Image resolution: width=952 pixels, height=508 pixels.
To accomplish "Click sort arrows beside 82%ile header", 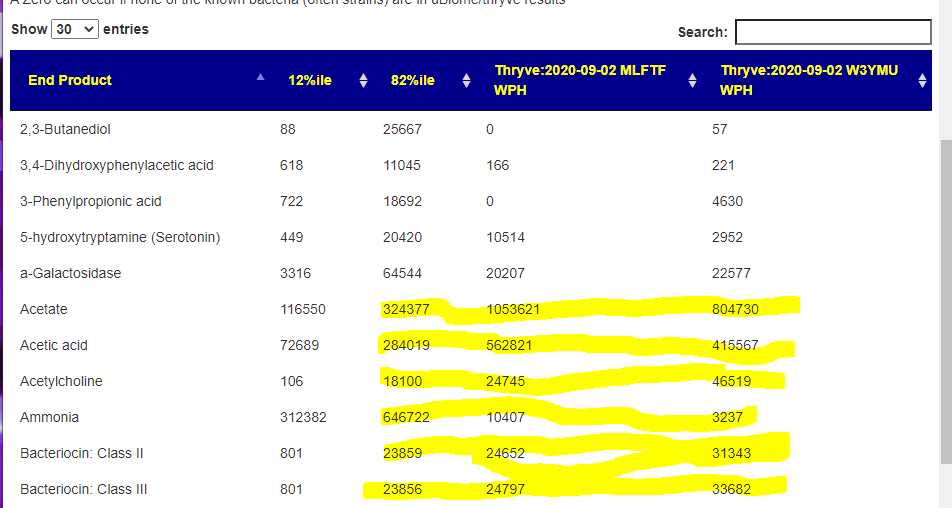I will [x=466, y=81].
